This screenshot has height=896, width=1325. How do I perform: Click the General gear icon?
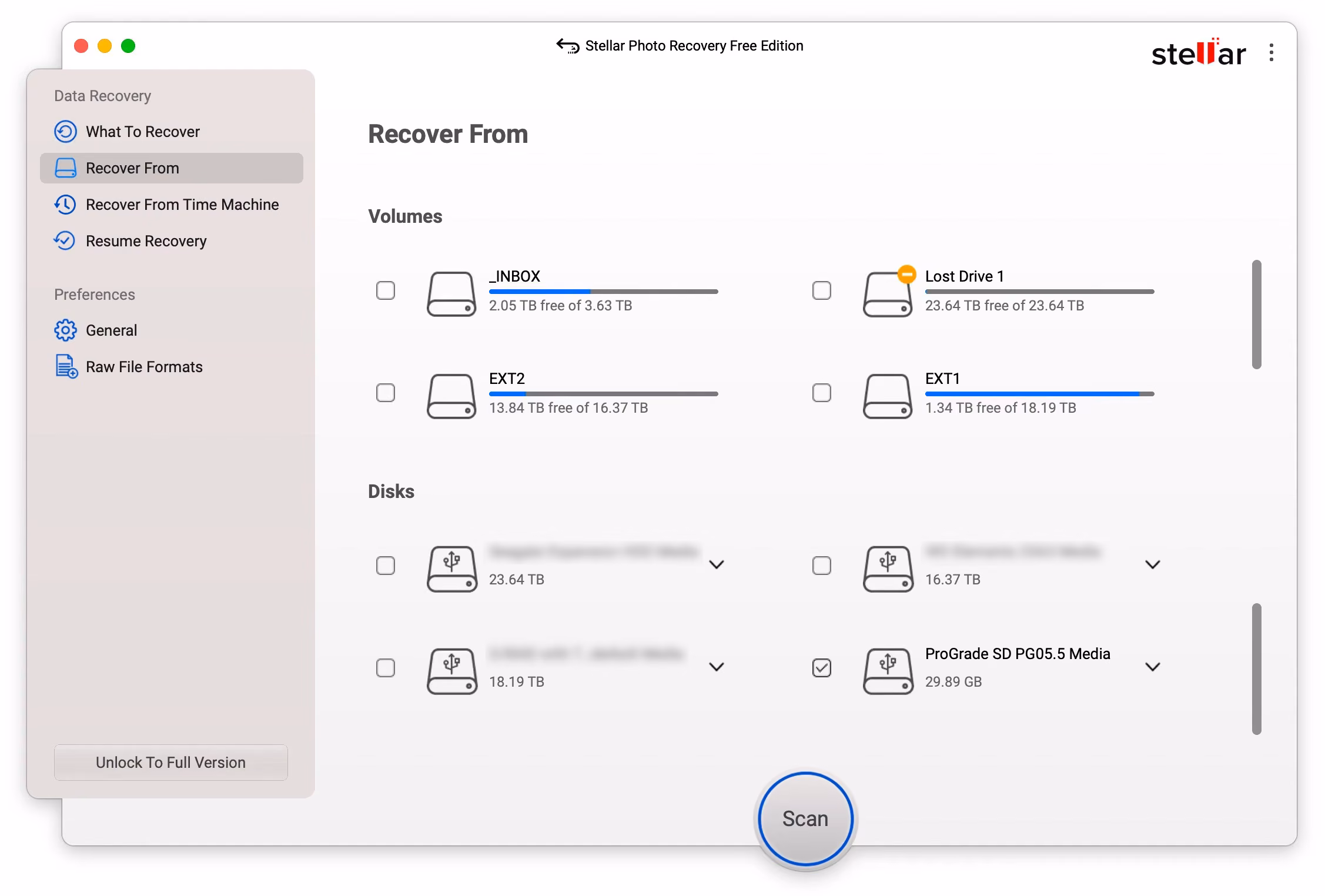tap(65, 330)
